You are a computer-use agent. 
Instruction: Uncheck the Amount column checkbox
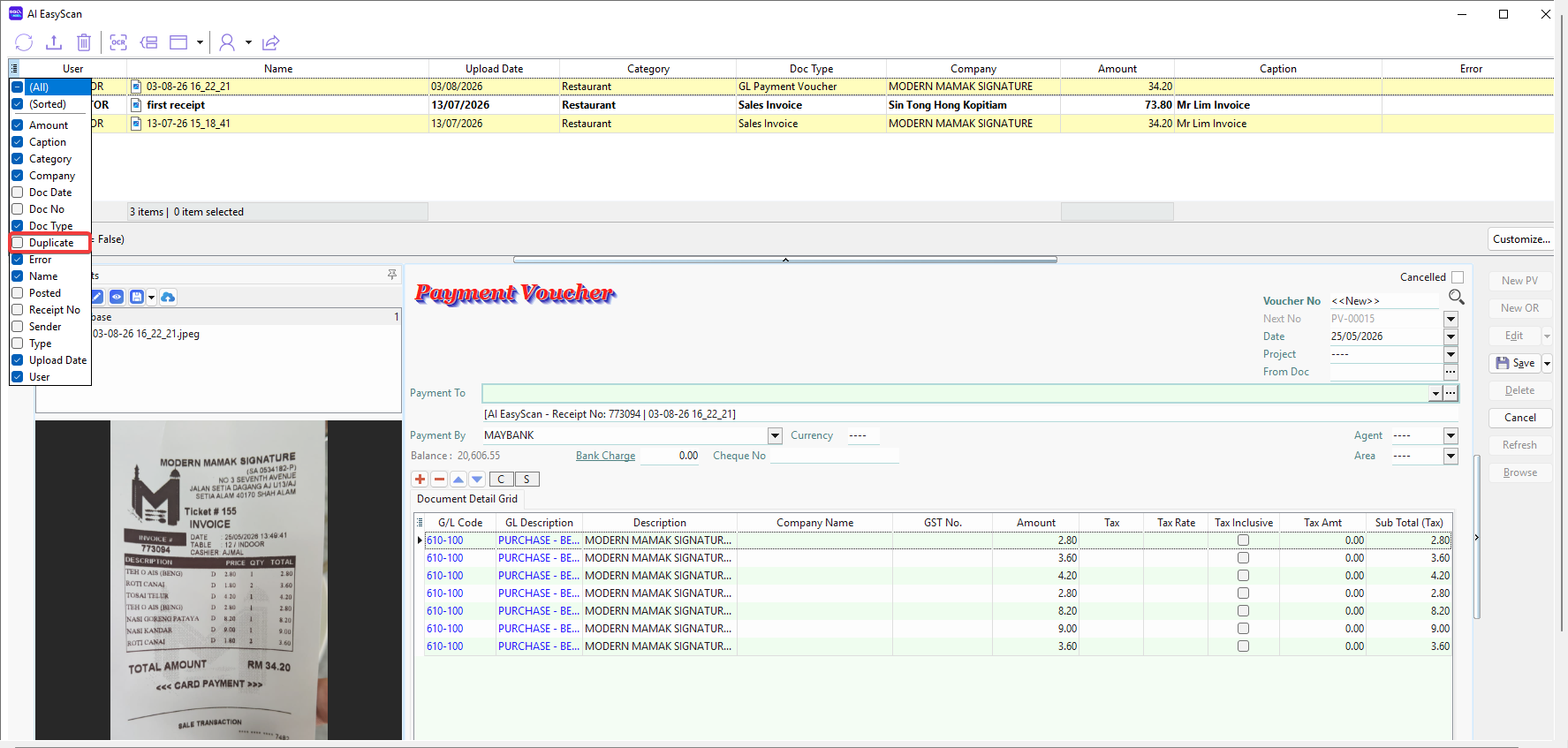point(17,125)
